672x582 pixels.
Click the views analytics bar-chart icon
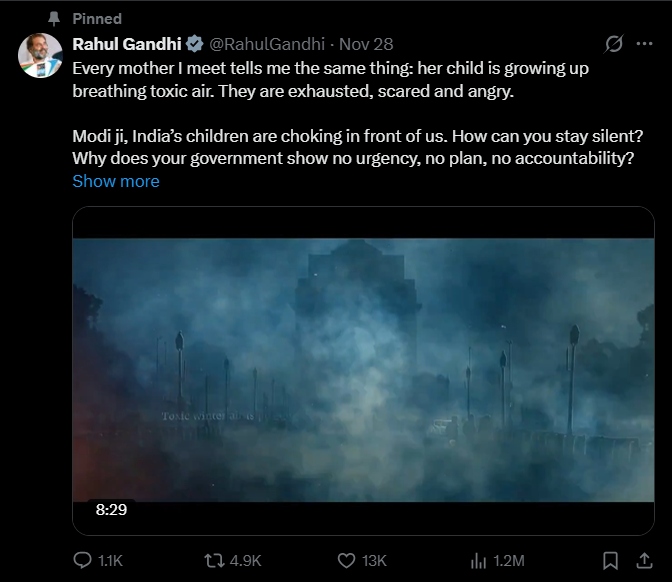click(478, 561)
